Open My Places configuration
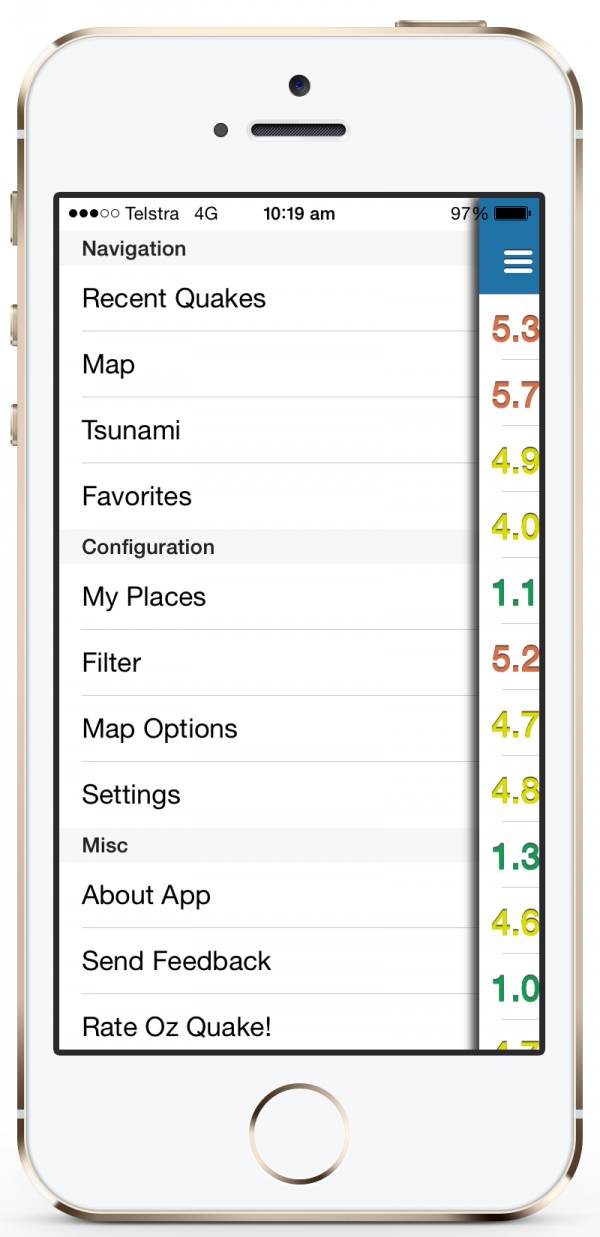The image size is (600, 1237). [x=268, y=597]
